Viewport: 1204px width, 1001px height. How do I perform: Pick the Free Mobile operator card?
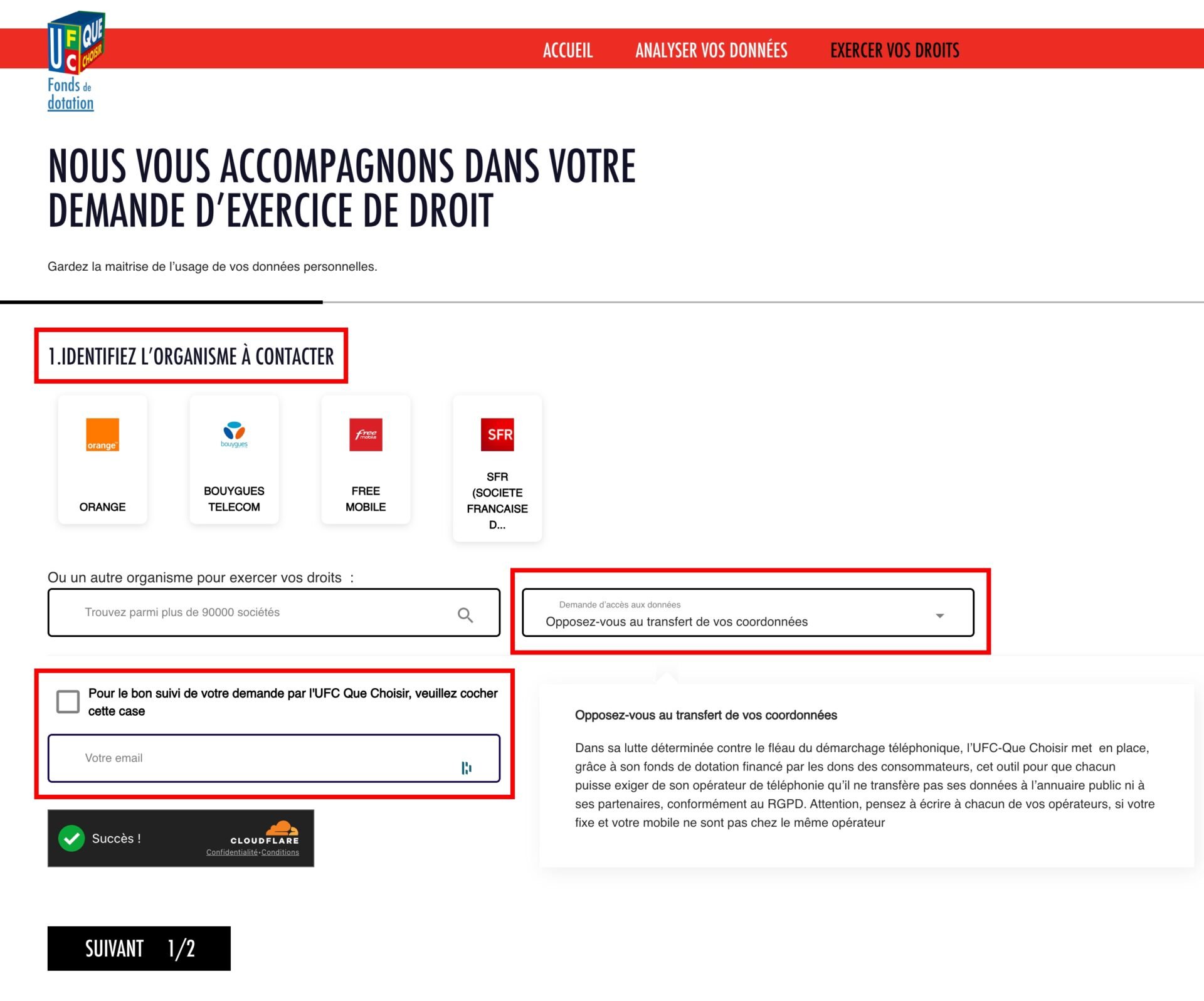click(366, 459)
